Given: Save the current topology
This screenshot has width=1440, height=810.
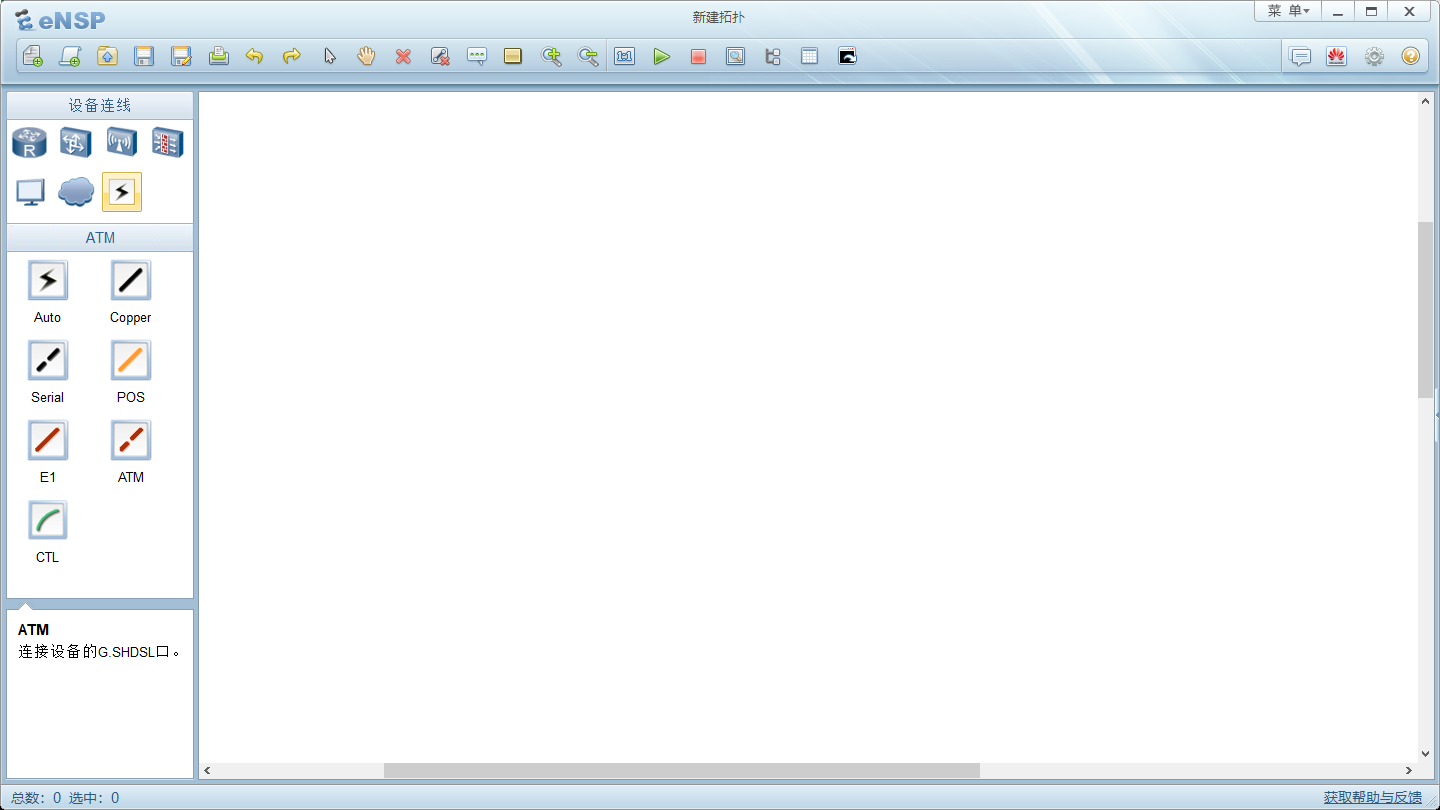Looking at the screenshot, I should coord(144,56).
